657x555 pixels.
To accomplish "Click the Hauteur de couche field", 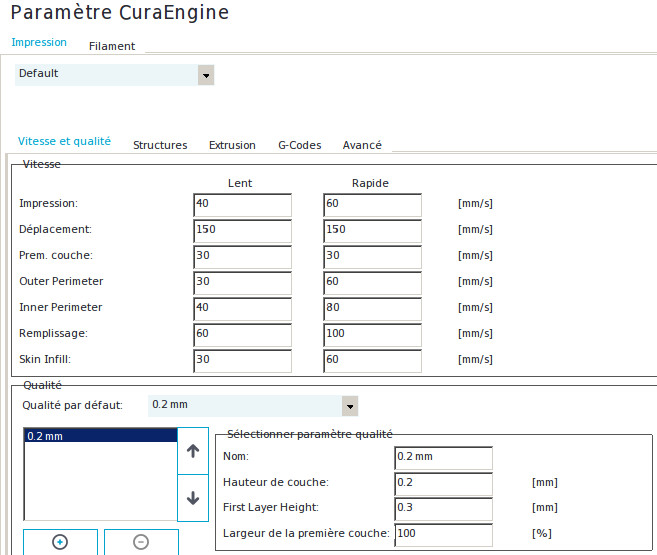I will 444,484.
